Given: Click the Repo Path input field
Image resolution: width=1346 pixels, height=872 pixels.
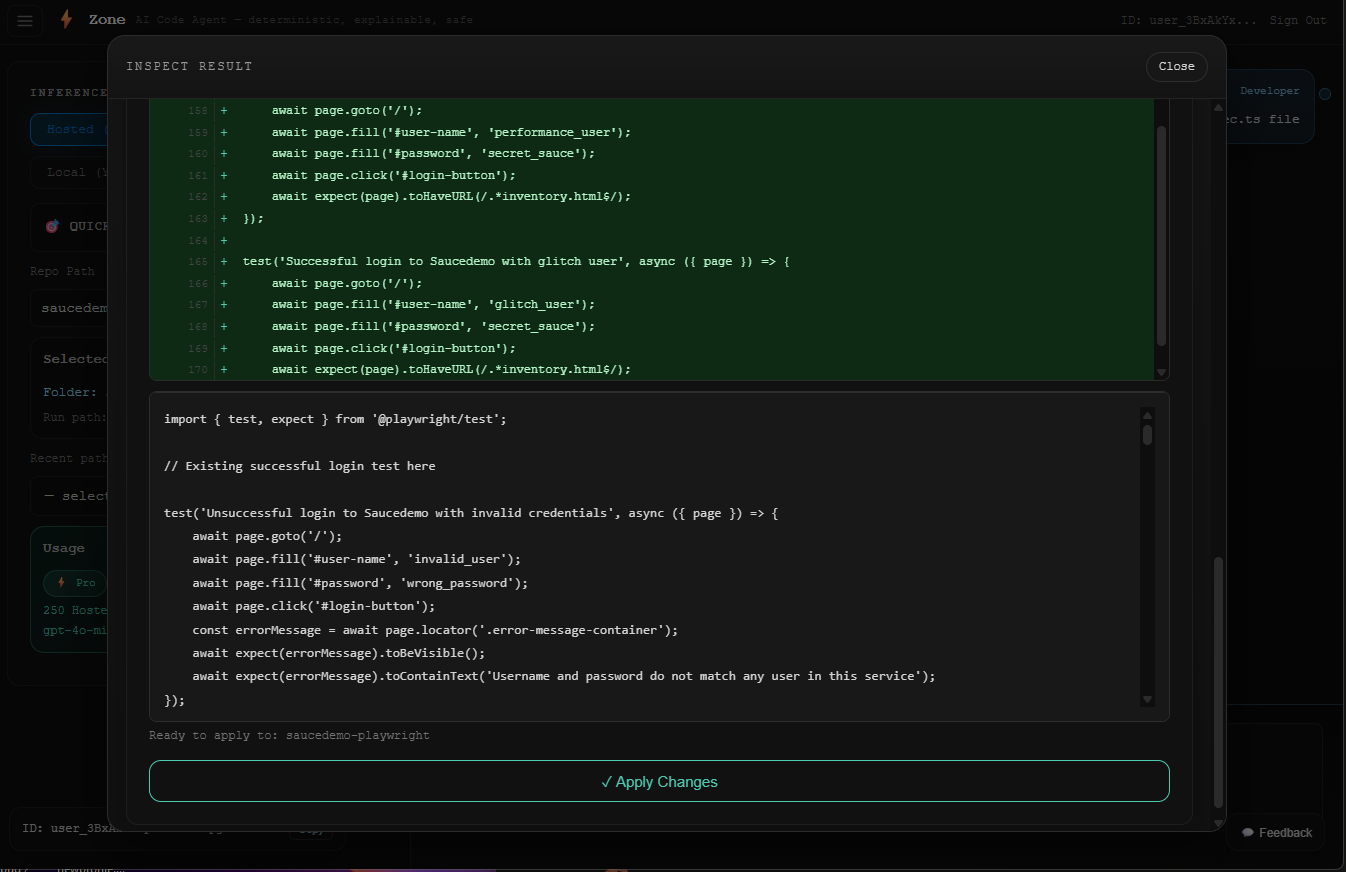Looking at the screenshot, I should coord(70,308).
